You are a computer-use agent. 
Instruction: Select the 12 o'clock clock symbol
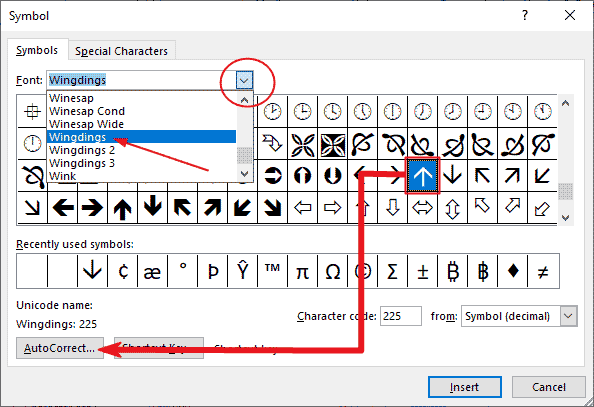pyautogui.click(x=32, y=144)
